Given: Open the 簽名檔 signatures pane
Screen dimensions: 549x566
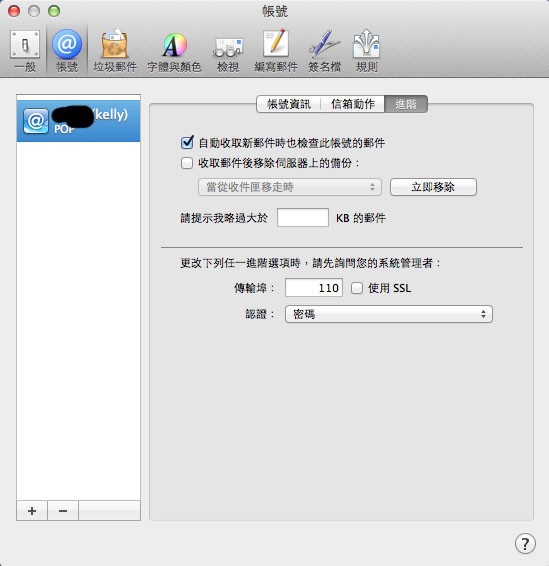Looking at the screenshot, I should tap(324, 51).
